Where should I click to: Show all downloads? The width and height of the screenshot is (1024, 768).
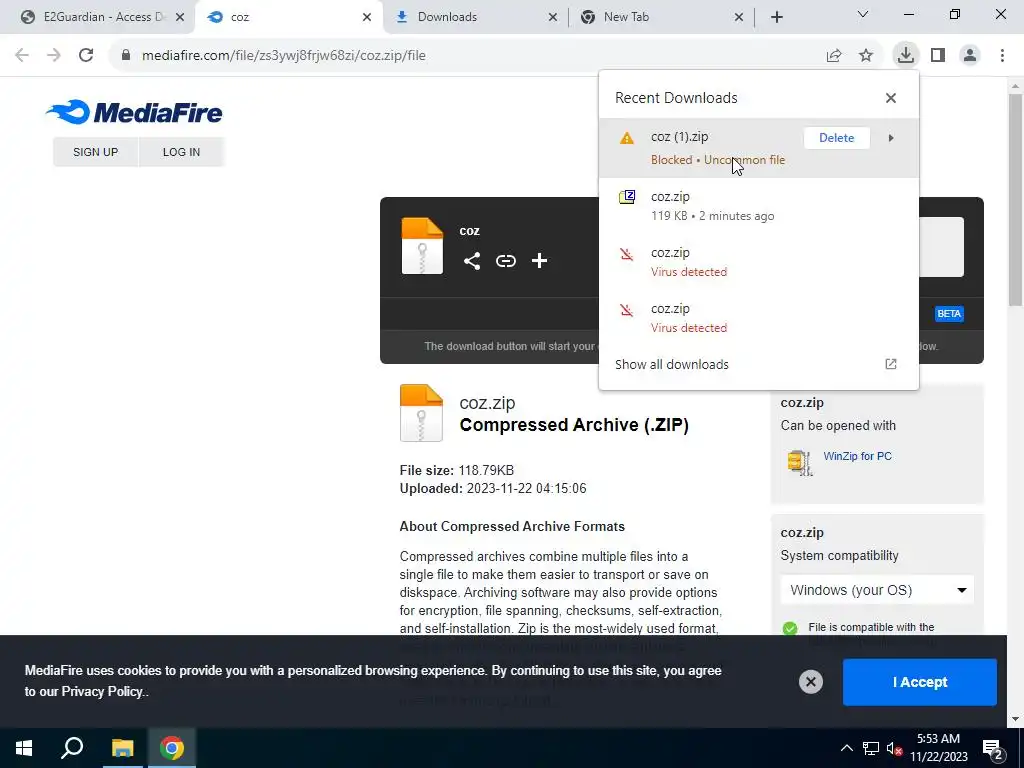pos(672,364)
